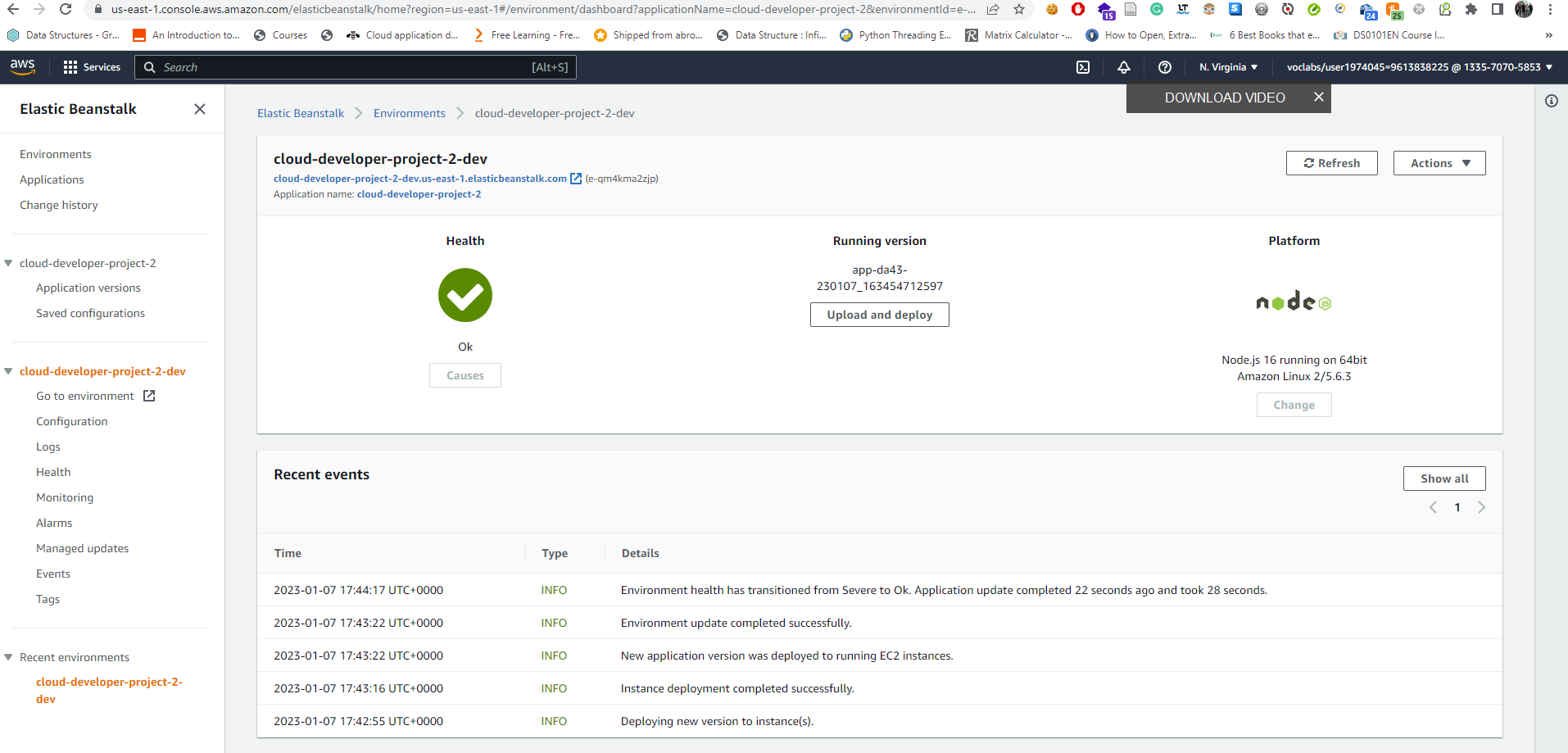Click the application name cloud-developer-project-2 link
This screenshot has height=753, width=1568.
419,194
